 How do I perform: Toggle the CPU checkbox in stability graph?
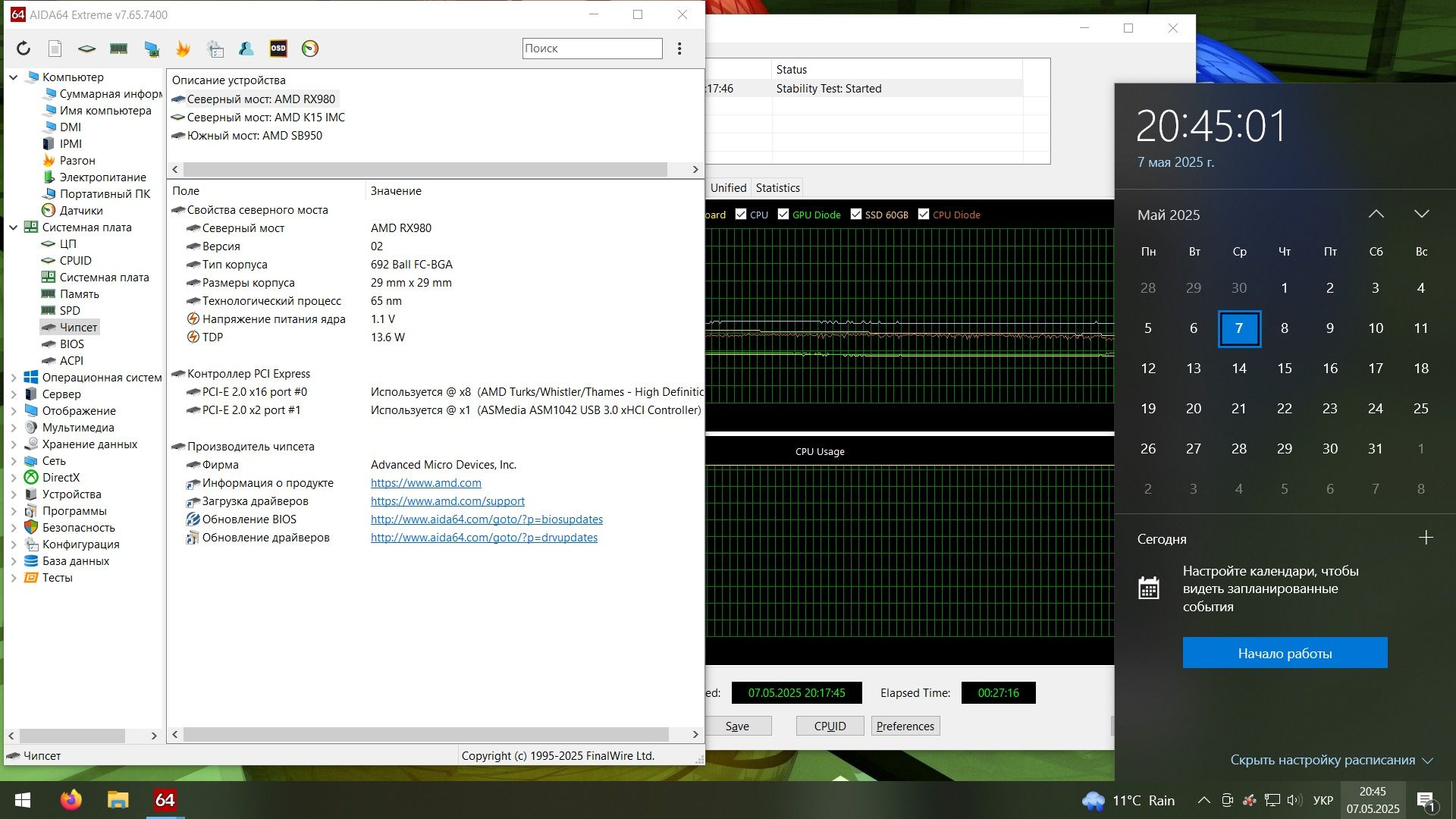[741, 214]
